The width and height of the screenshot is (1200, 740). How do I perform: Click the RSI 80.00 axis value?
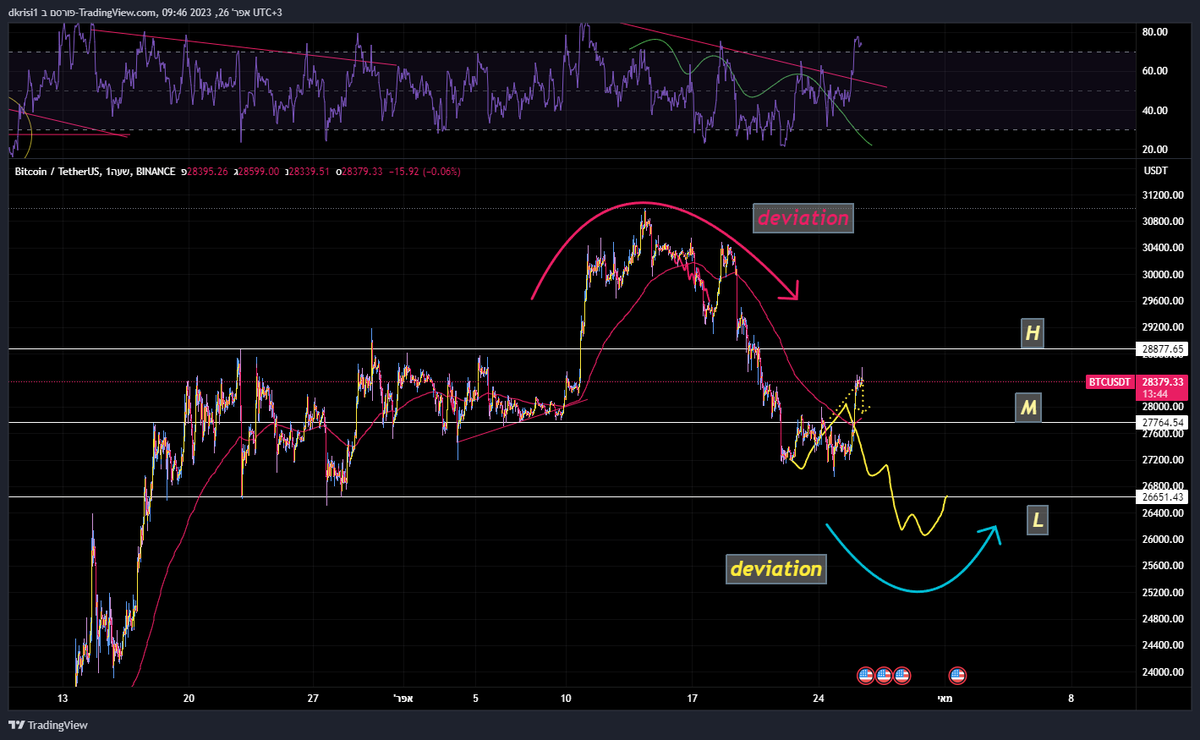coord(1156,32)
